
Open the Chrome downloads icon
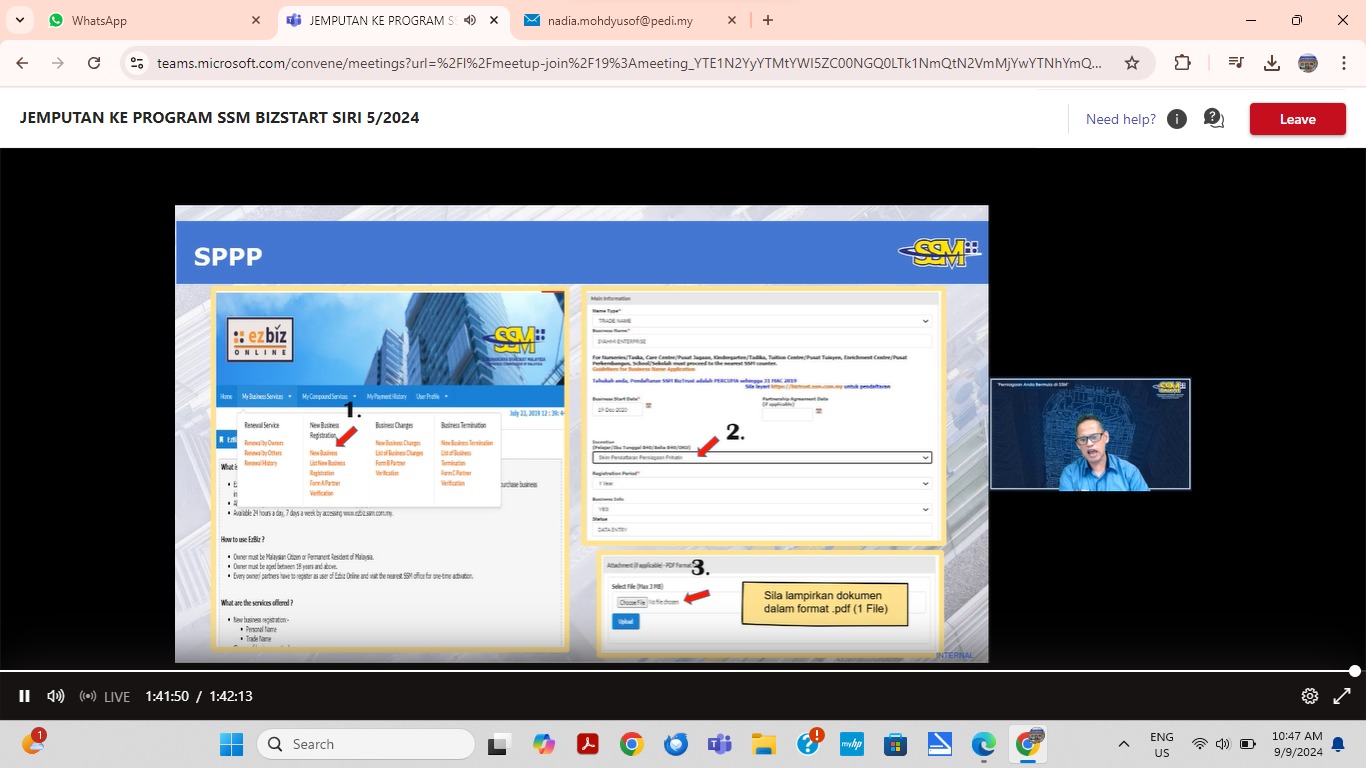coord(1272,63)
